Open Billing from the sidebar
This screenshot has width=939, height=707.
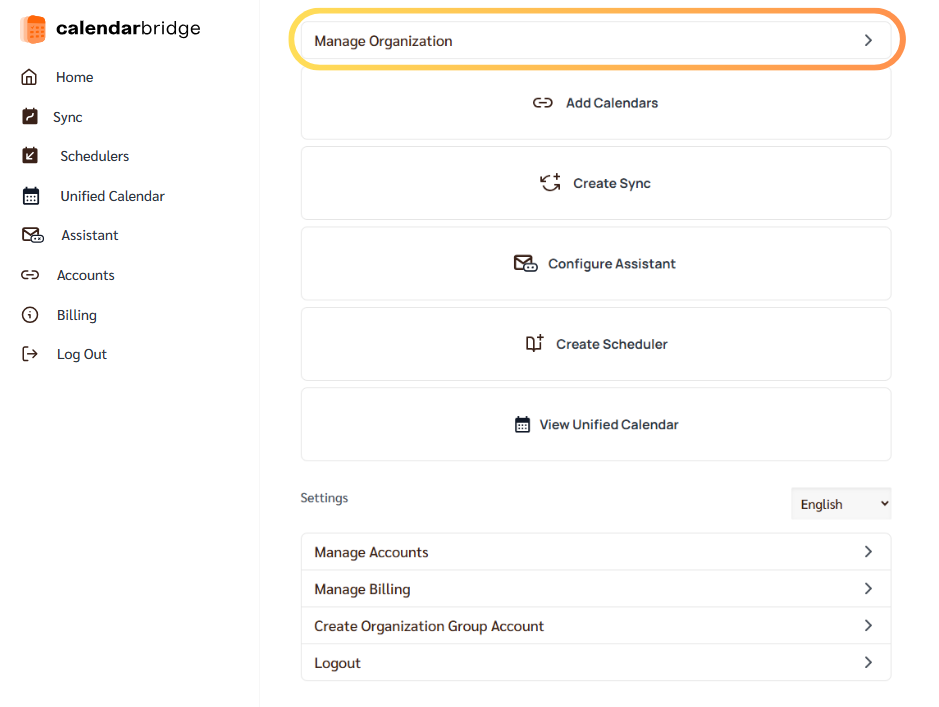[77, 315]
